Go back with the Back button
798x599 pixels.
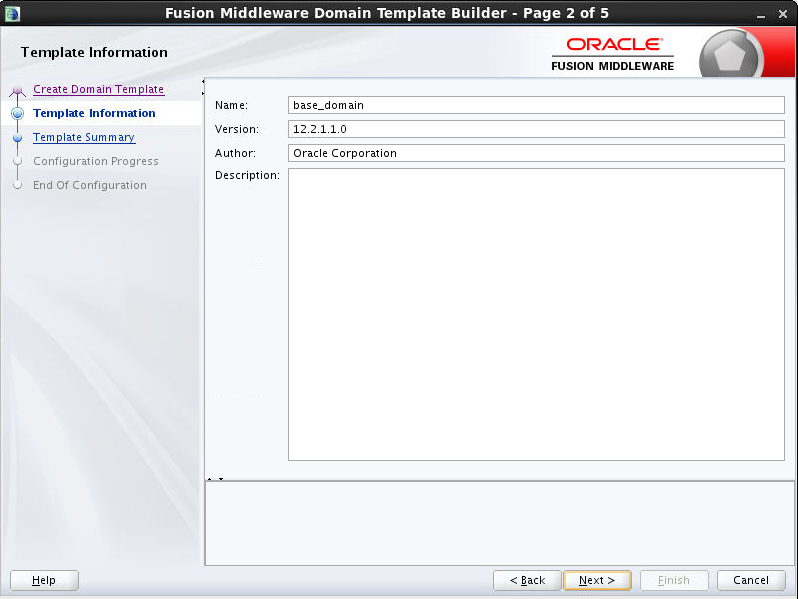527,580
